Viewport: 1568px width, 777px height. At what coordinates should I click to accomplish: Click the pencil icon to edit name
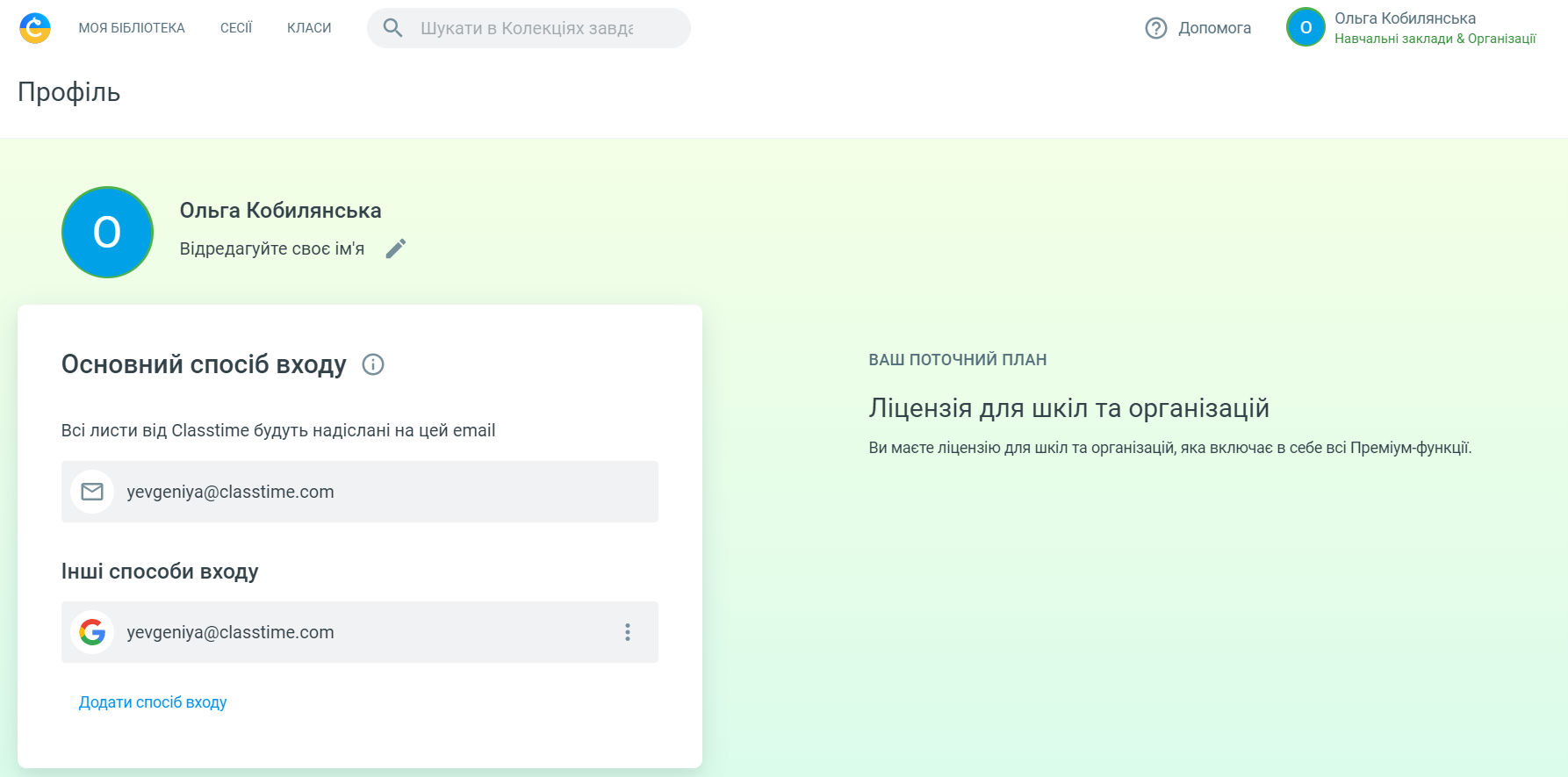coord(396,248)
